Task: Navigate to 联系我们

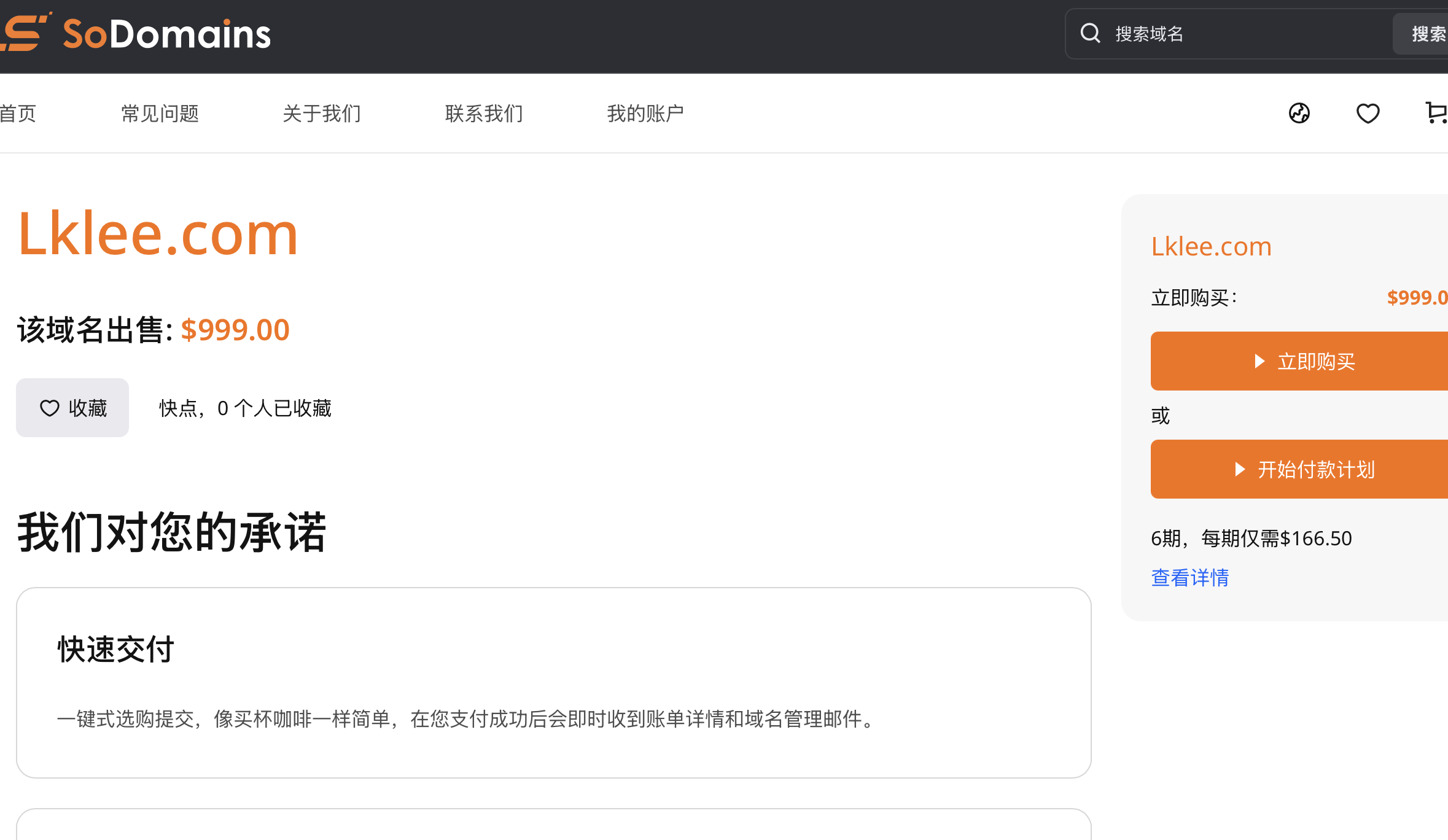Action: 483,113
